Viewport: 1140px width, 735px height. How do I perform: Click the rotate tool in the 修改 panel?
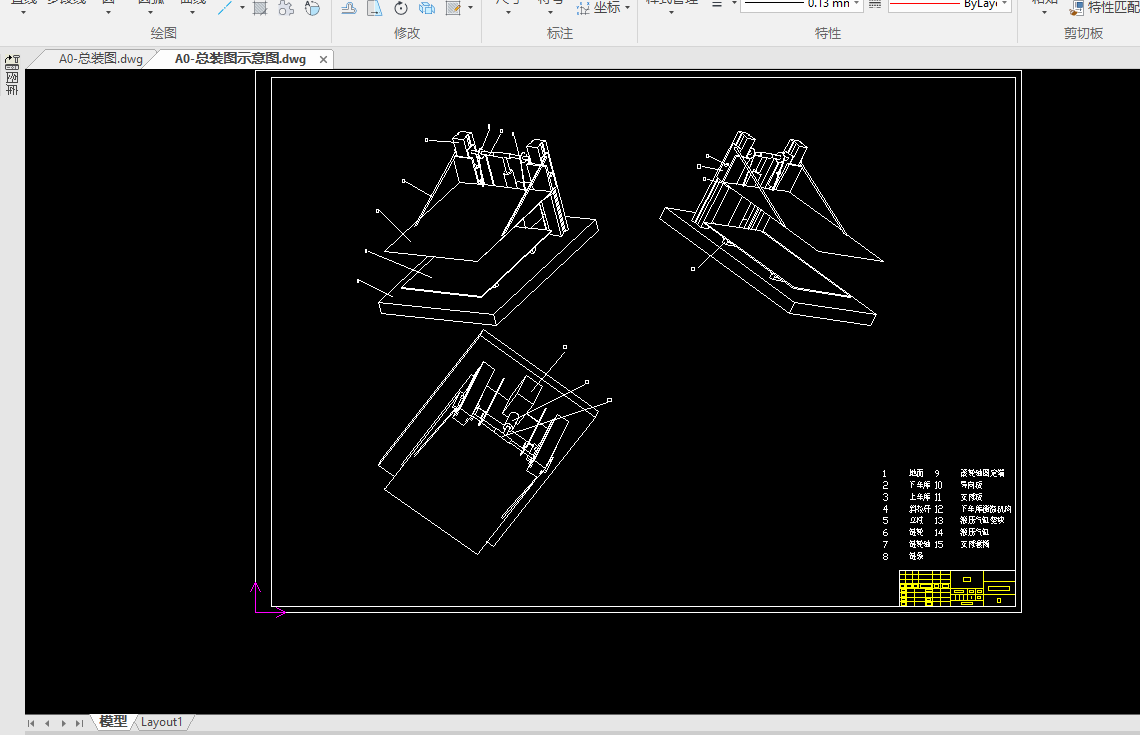401,8
